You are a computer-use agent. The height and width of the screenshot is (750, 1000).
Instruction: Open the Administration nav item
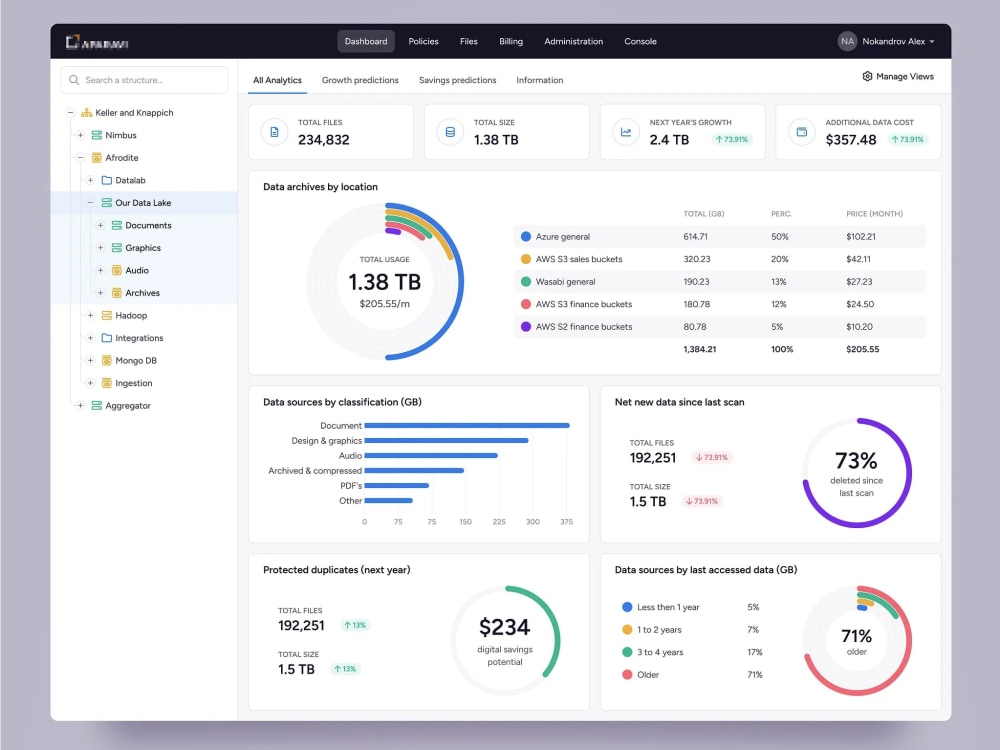click(573, 41)
